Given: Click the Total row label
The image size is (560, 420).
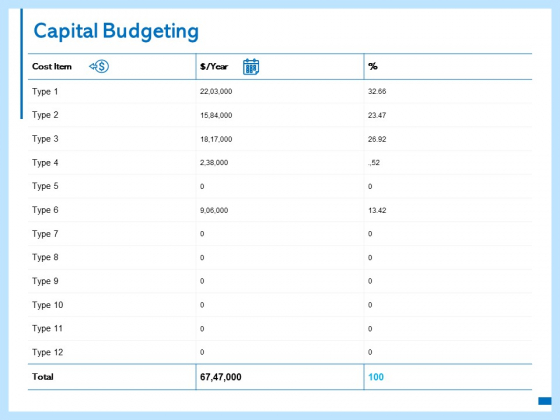Looking at the screenshot, I should 42,377.
